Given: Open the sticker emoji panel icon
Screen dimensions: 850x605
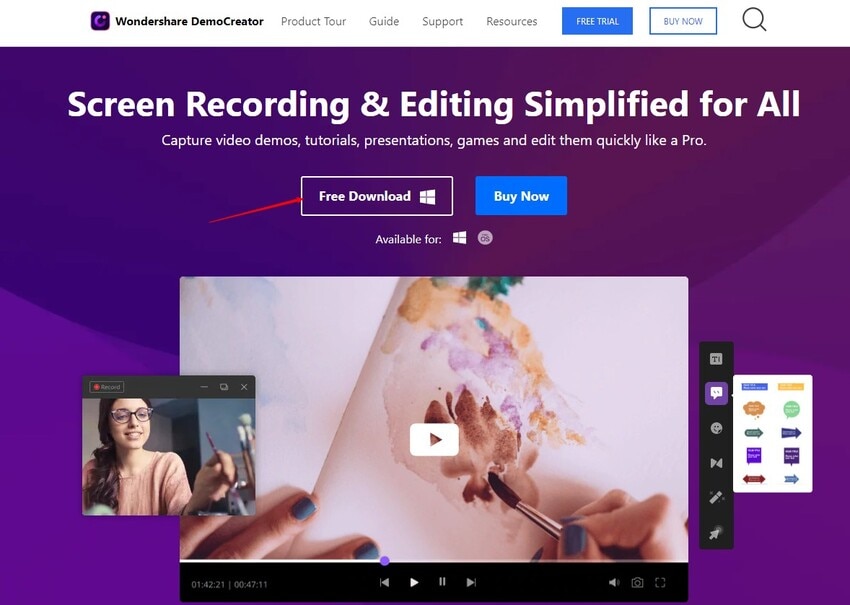Looking at the screenshot, I should 716,428.
